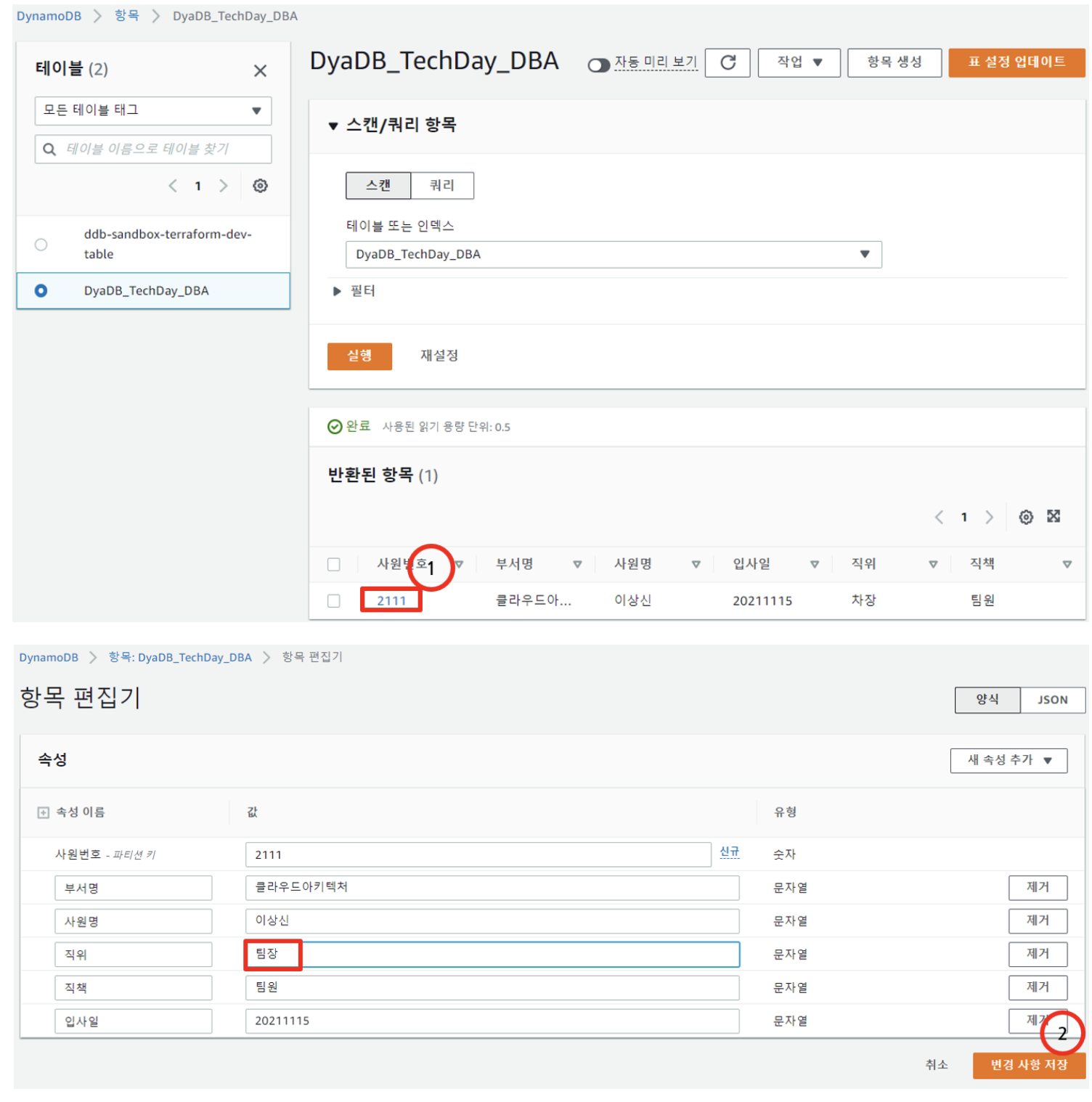Remove the 사원명 attribute
The image size is (1092, 1102).
point(1038,921)
